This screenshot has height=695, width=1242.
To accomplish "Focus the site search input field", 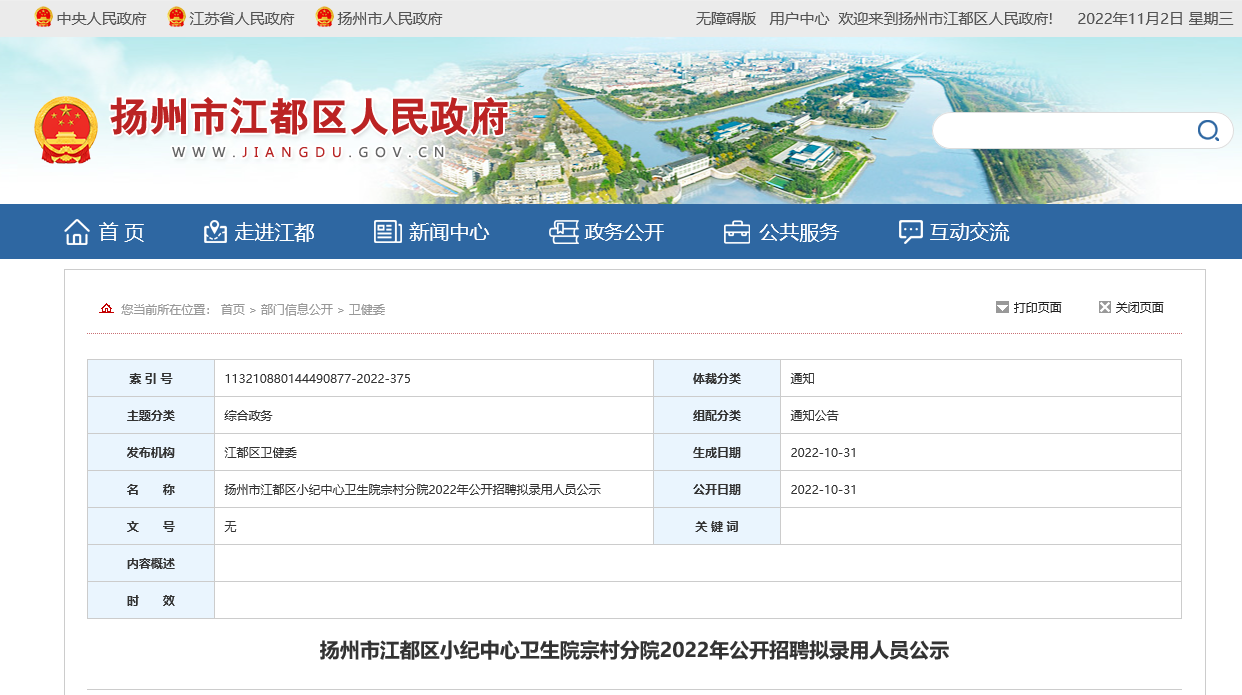I will 1062,131.
